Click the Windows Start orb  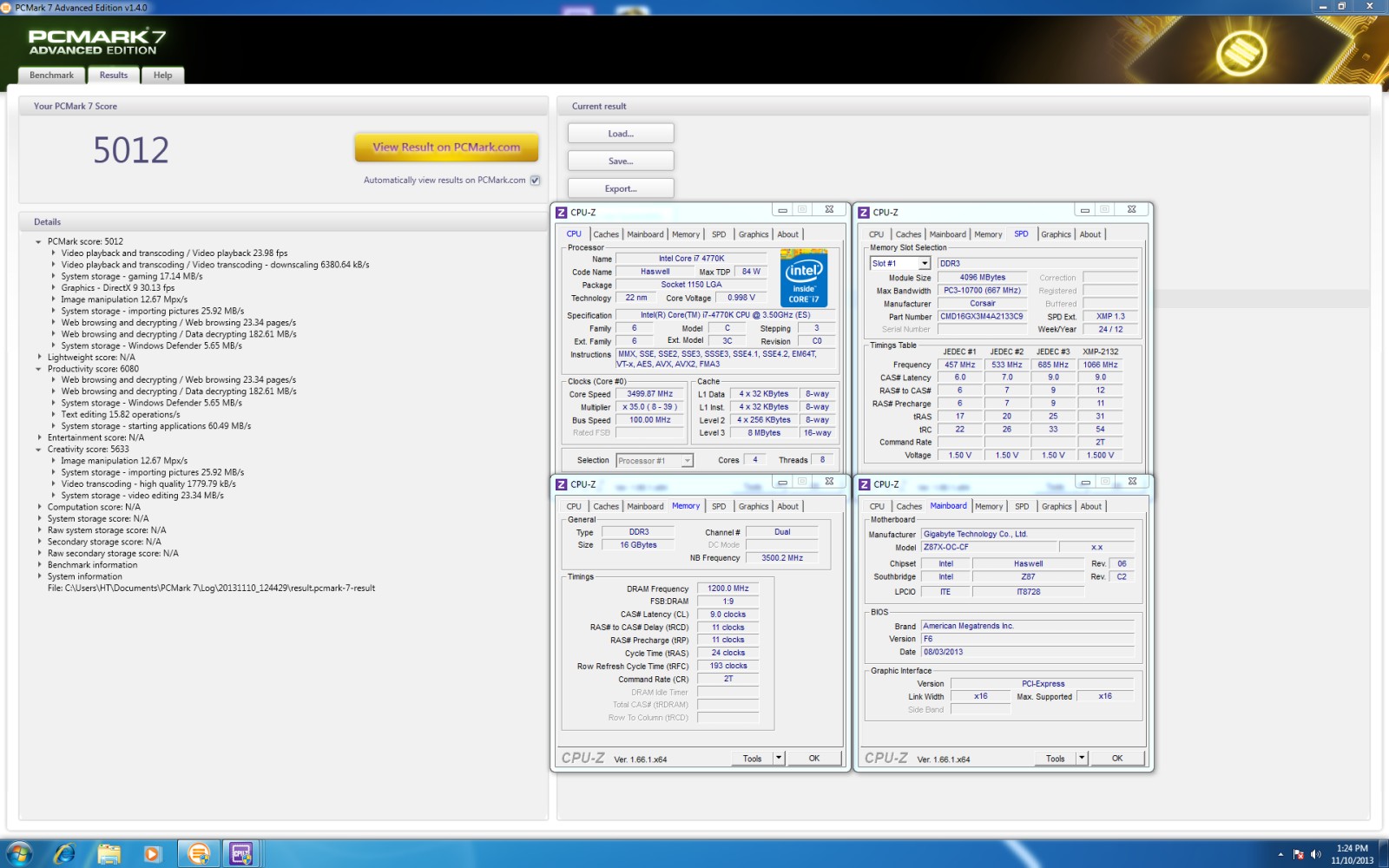point(19,854)
